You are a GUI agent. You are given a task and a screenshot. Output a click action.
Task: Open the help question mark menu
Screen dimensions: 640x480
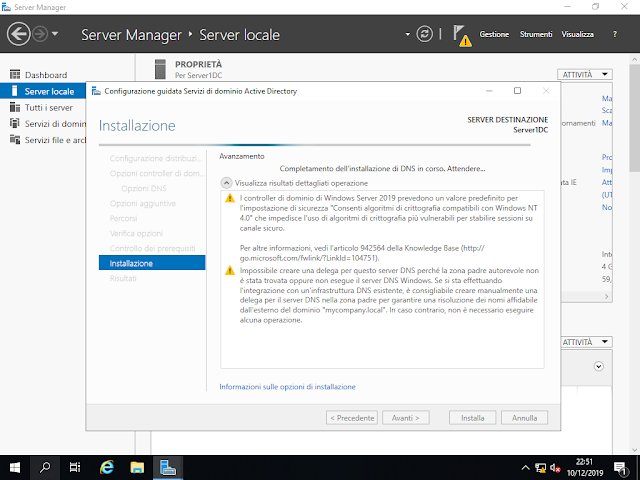pos(615,34)
